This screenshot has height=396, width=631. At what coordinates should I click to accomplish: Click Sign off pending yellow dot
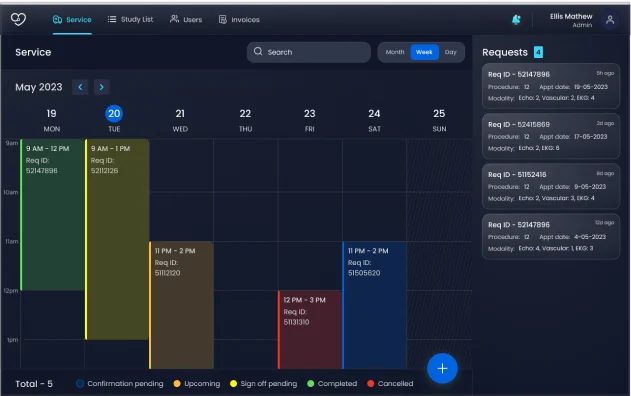point(233,384)
